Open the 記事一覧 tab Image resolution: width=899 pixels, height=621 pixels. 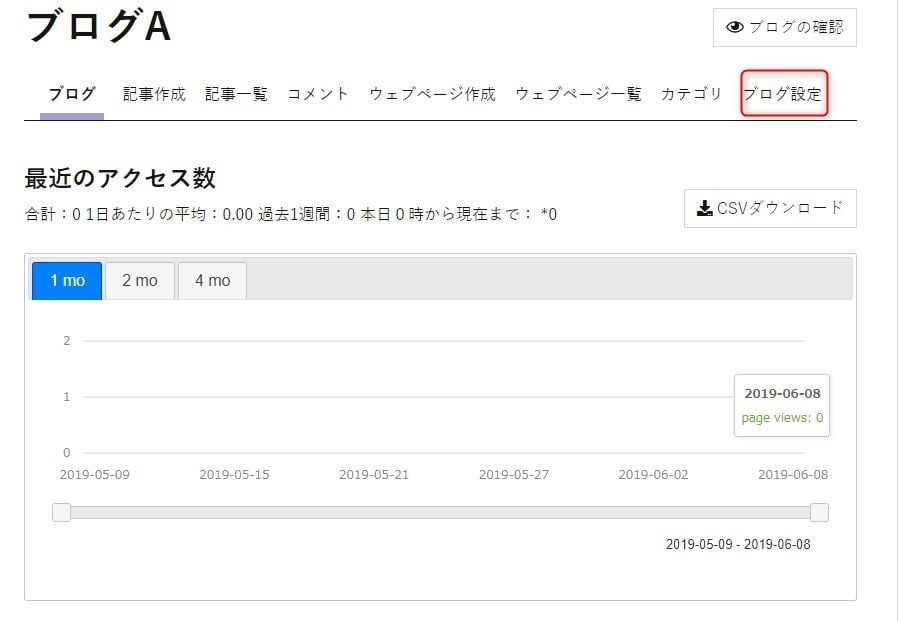point(236,93)
